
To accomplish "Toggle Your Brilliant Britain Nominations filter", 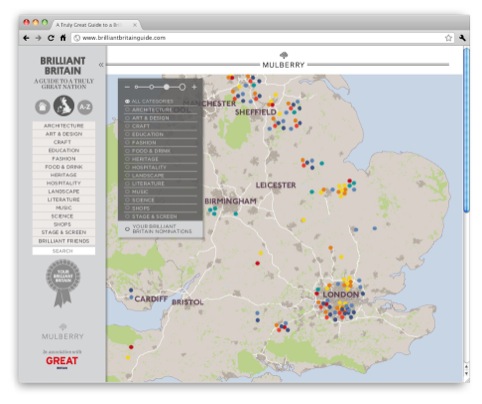I will (159, 229).
